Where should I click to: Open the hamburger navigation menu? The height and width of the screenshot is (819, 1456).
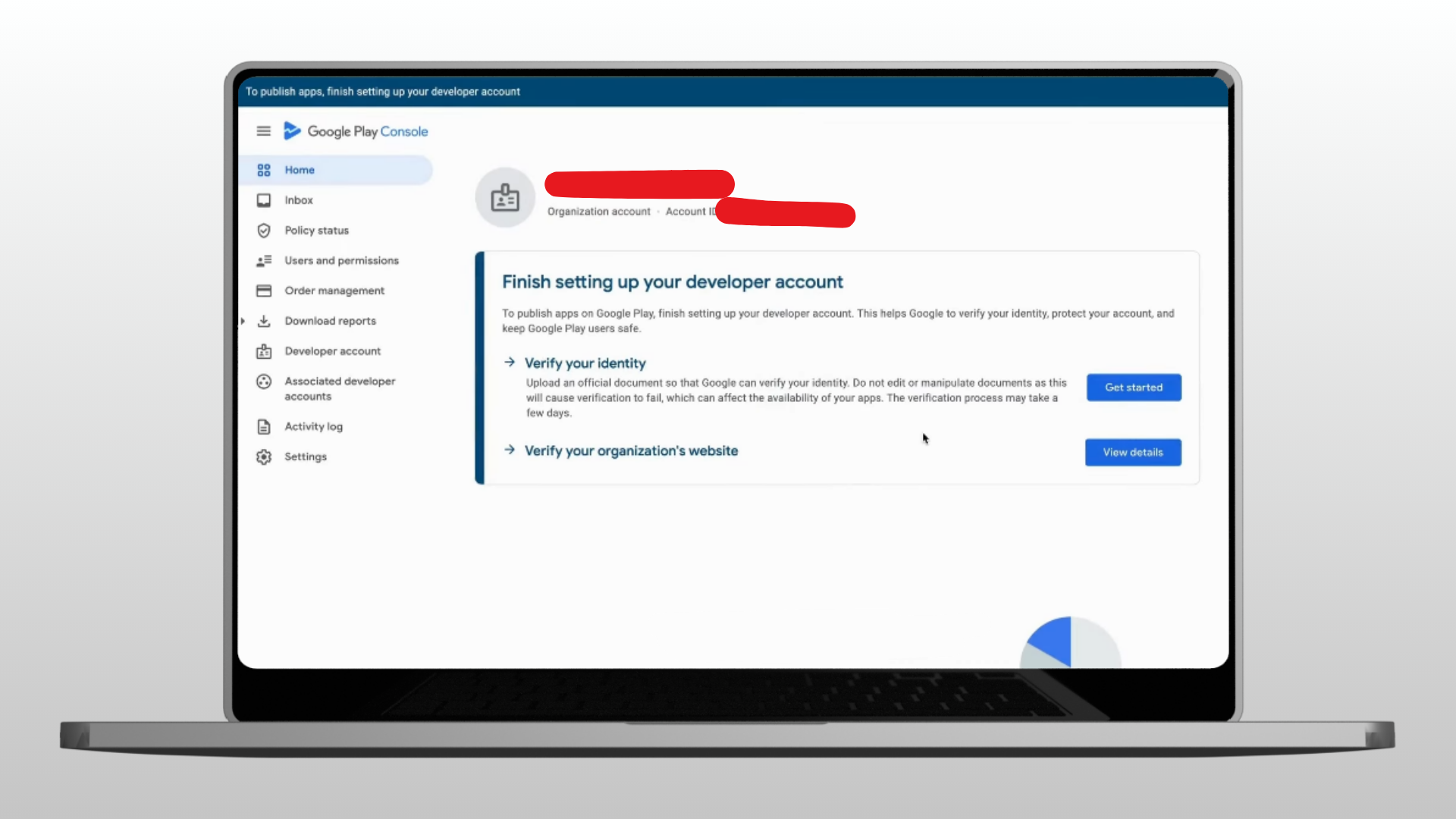tap(263, 131)
